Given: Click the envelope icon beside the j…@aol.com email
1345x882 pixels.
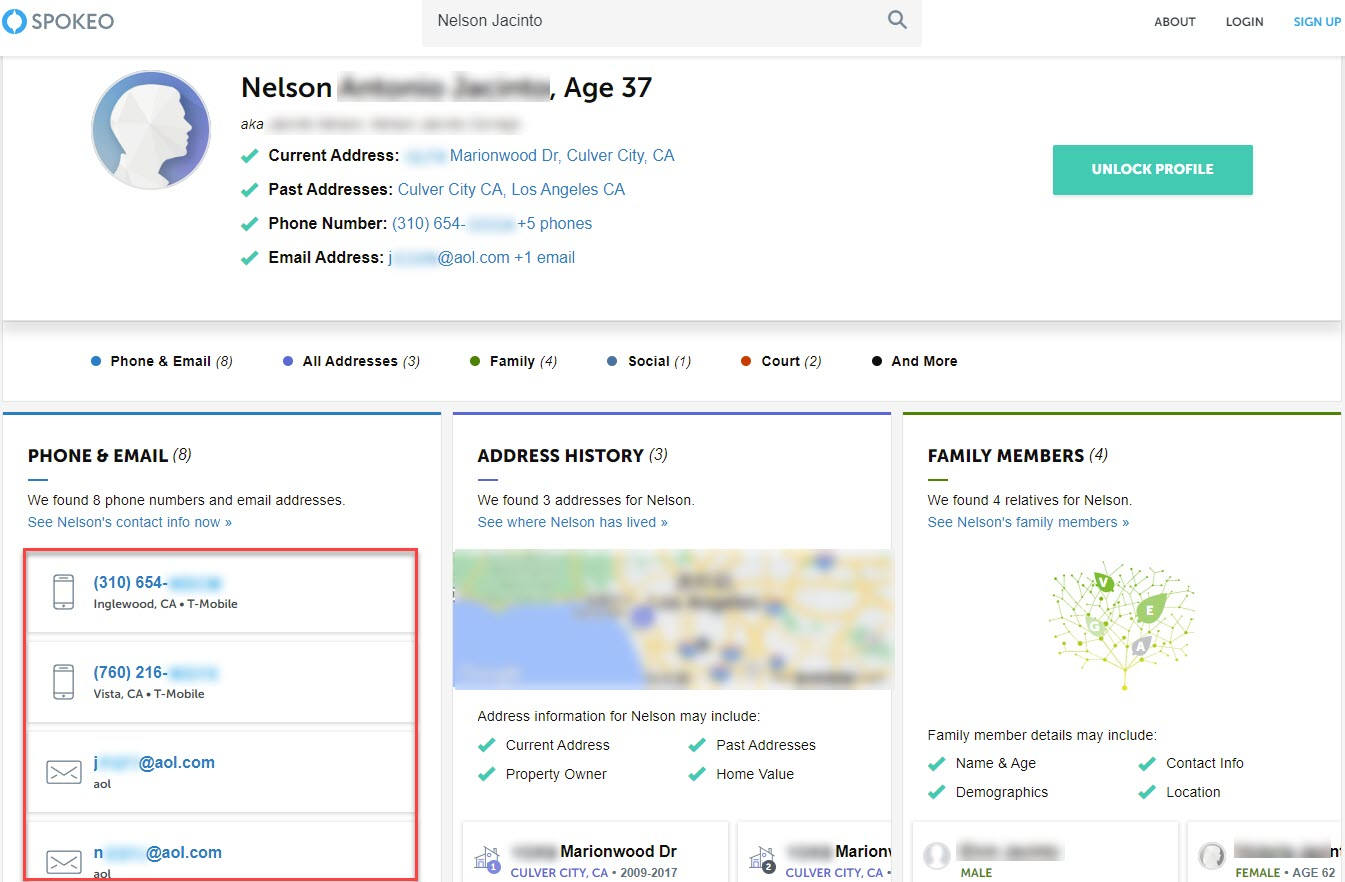Looking at the screenshot, I should pos(64,772).
